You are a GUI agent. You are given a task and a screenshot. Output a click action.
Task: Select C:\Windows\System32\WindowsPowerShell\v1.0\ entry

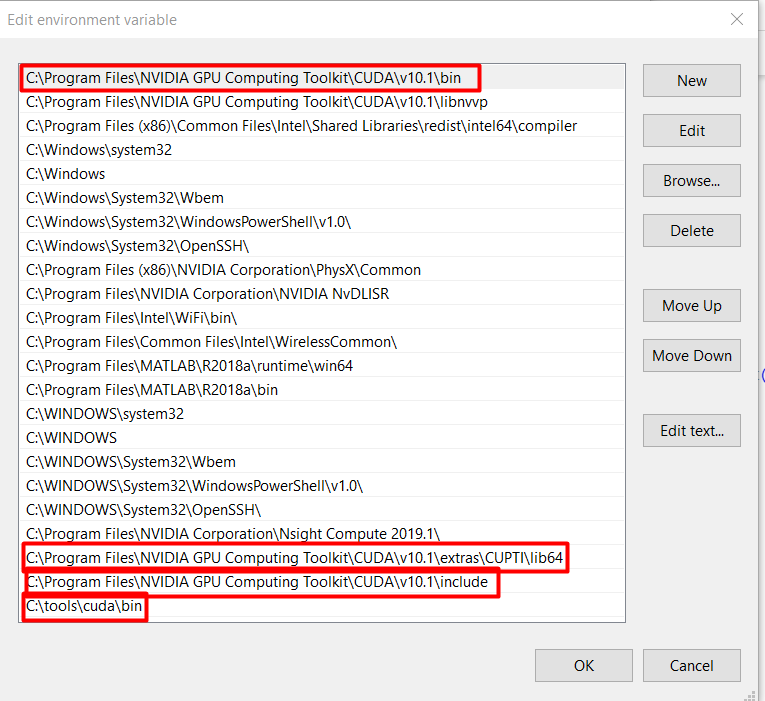pos(322,221)
